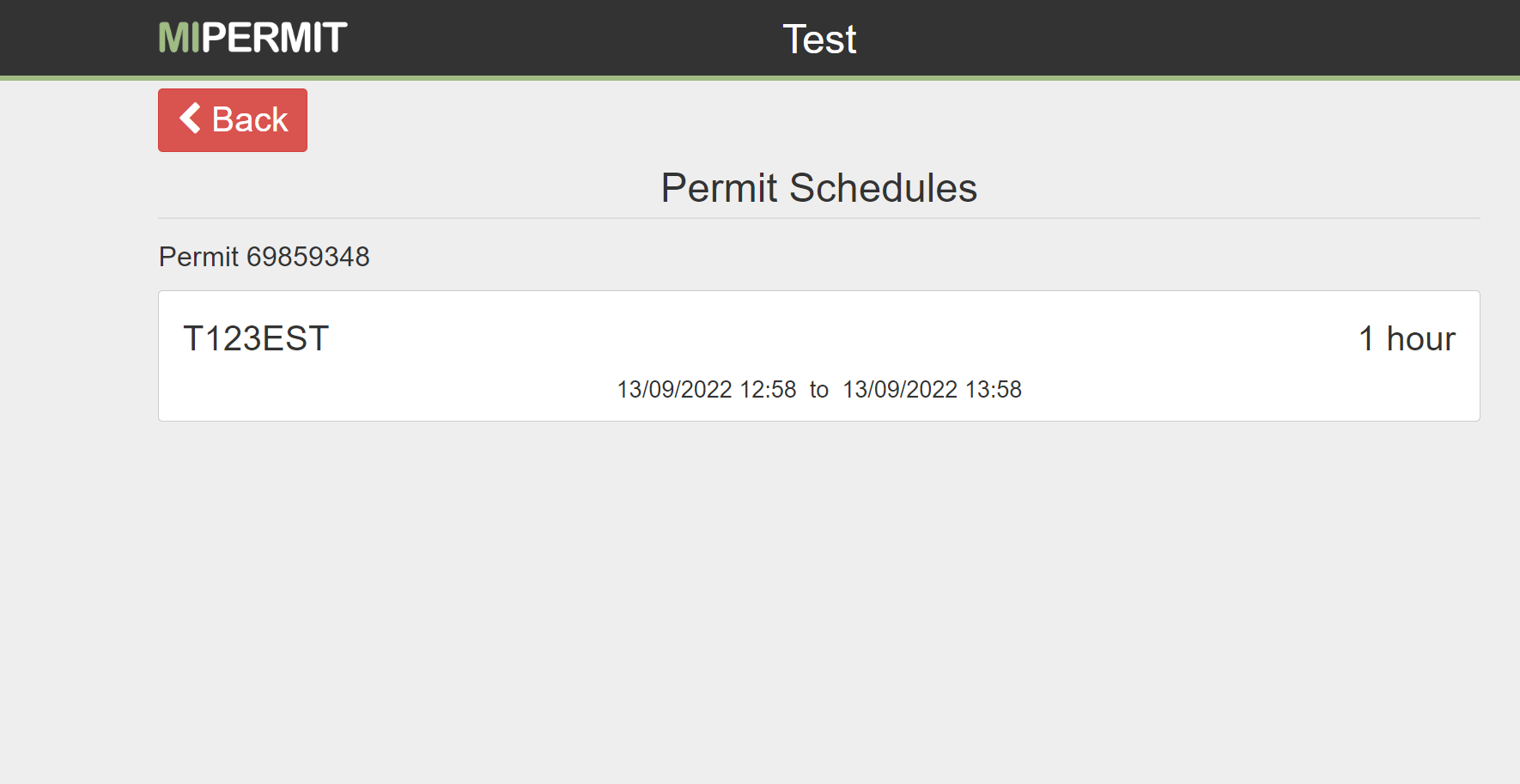The image size is (1520, 784).
Task: Click the 13:58 end time
Action: coord(994,390)
